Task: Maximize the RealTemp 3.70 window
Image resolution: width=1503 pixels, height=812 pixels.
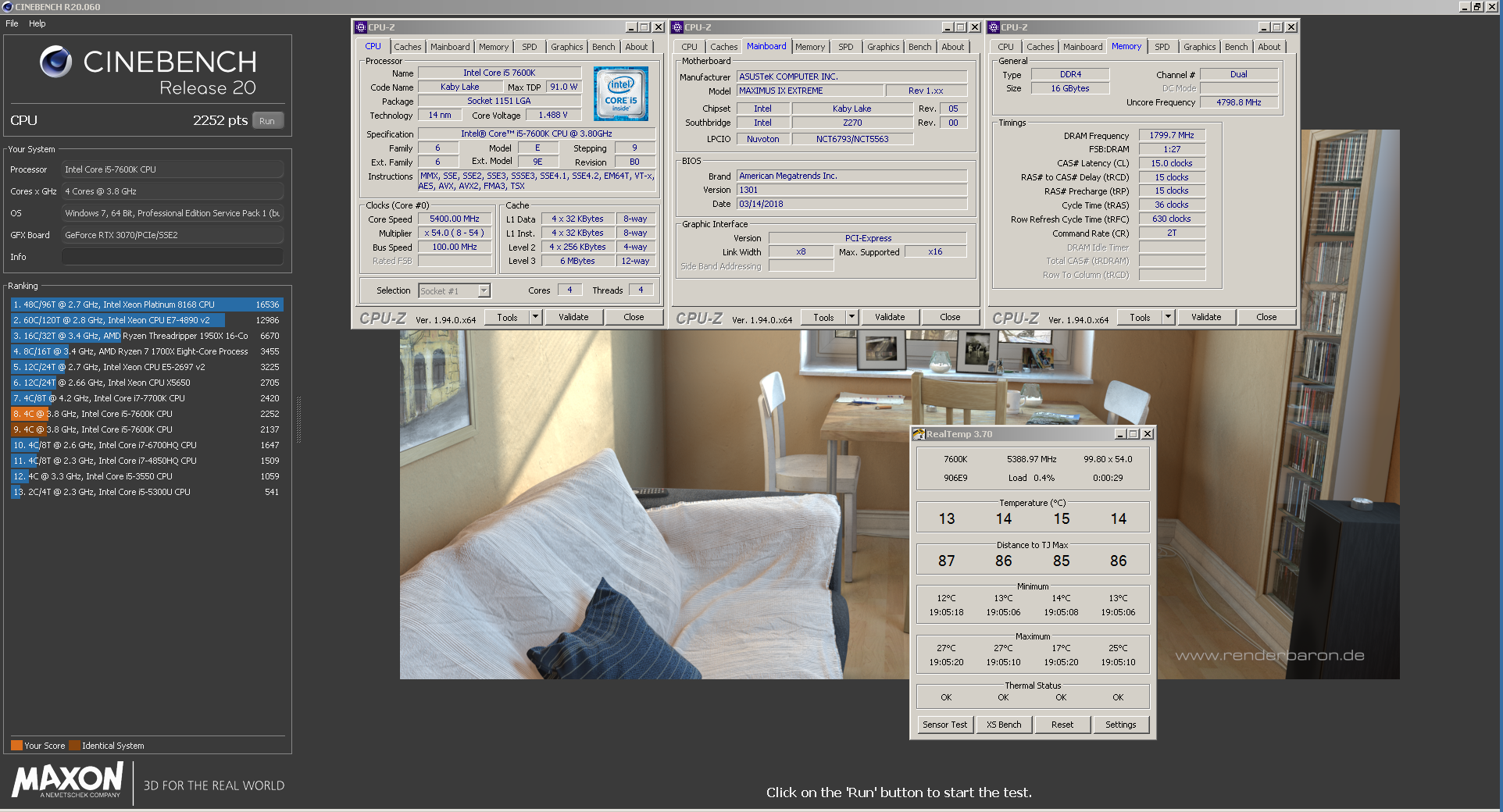Action: coord(1133,434)
